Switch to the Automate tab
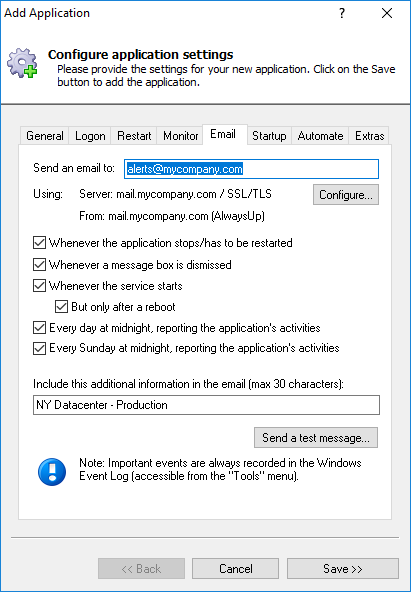This screenshot has height=592, width=411. [x=320, y=136]
